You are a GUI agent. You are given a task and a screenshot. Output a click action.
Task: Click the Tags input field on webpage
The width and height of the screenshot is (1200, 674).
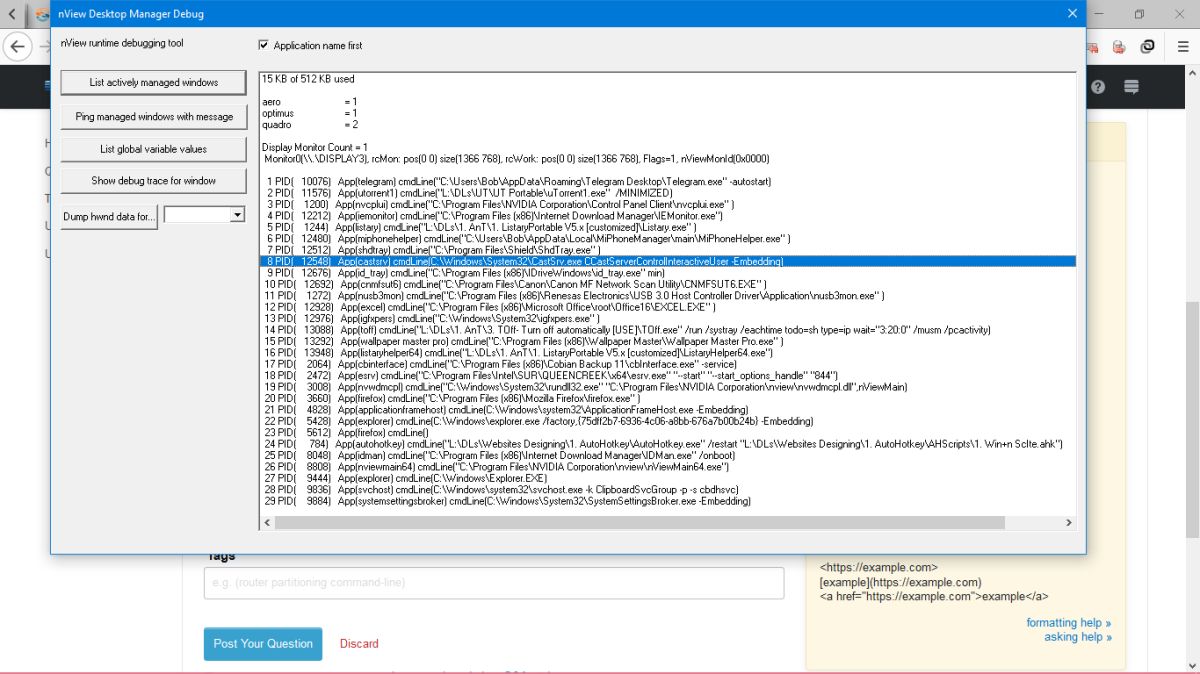click(494, 583)
